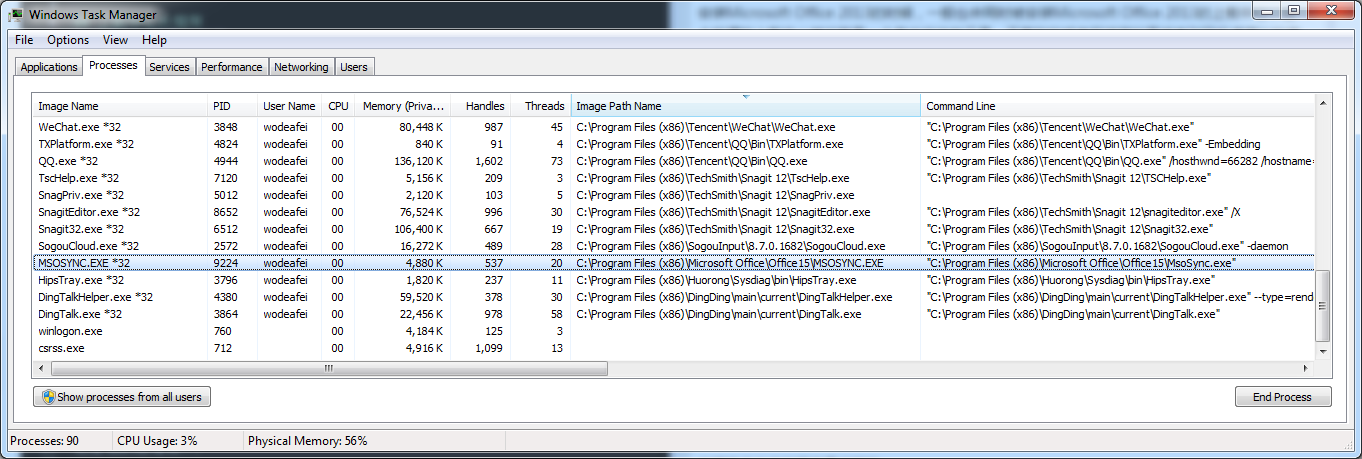Image resolution: width=1362 pixels, height=459 pixels.
Task: Click Show processes from all users button
Action: (x=122, y=397)
